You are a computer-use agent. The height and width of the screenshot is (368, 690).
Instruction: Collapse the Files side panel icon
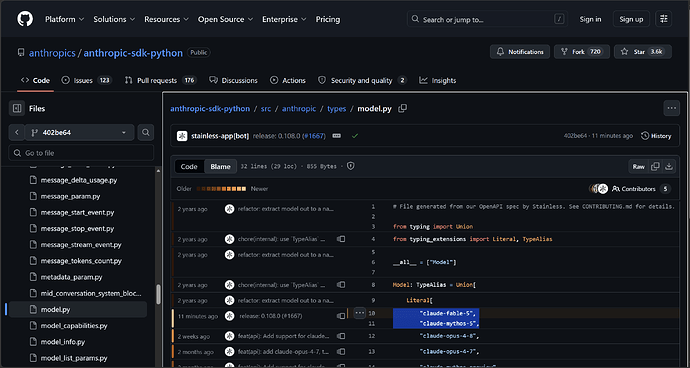pyautogui.click(x=17, y=108)
